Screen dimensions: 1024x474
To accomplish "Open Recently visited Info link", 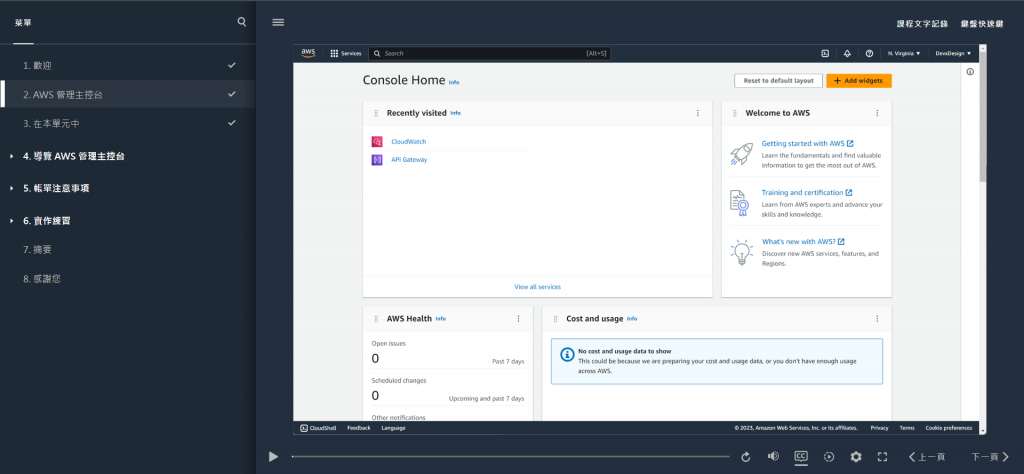I will (455, 113).
